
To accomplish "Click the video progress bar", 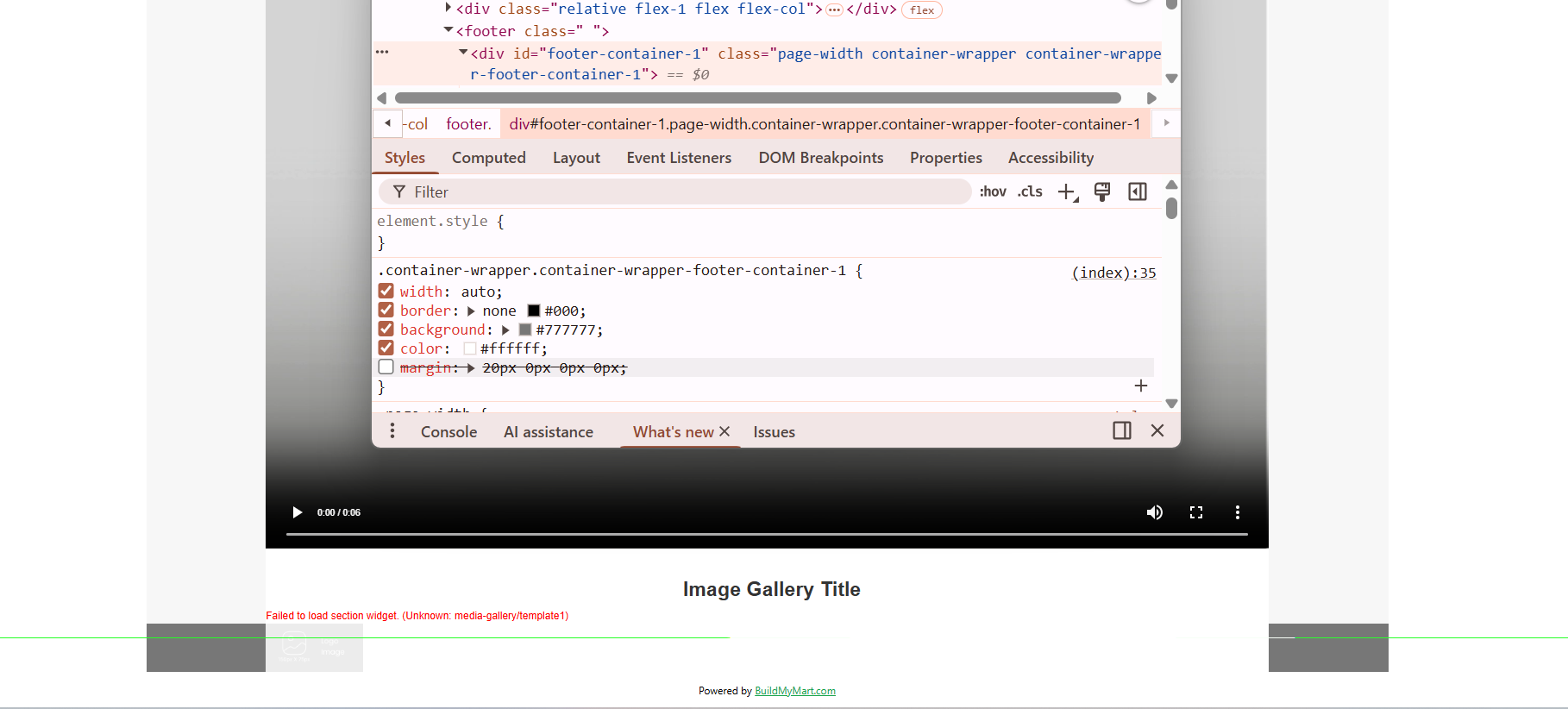I will (767, 534).
